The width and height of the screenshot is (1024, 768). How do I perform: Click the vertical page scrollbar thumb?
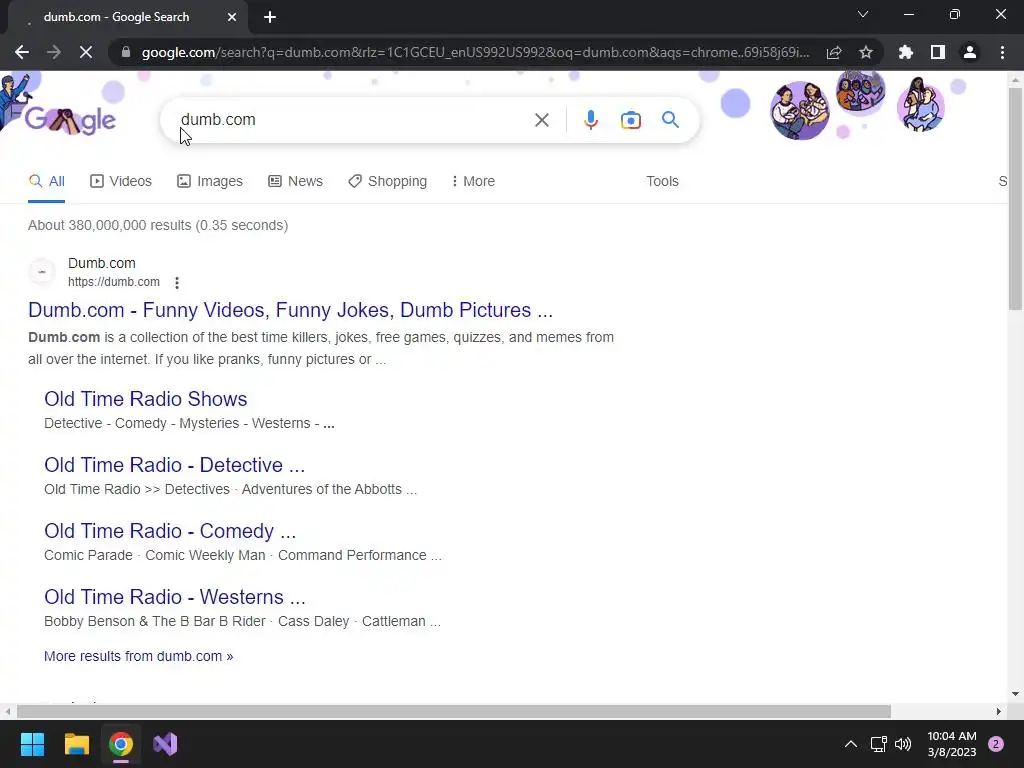point(1016,199)
